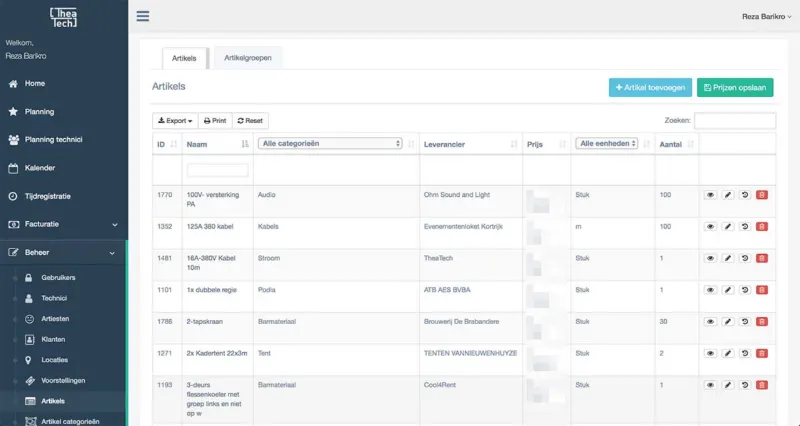Viewport: 800px width, 426px height.
Task: View details of 2x Kadertent 22x3m row
Action: [x=710, y=353]
